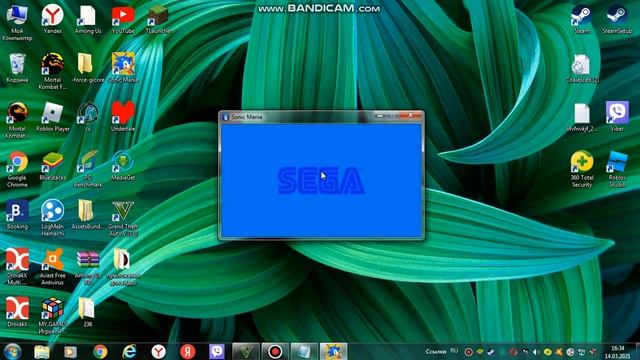The height and width of the screenshot is (360, 640).
Task: Launch Viber from the desktop
Action: click(617, 117)
